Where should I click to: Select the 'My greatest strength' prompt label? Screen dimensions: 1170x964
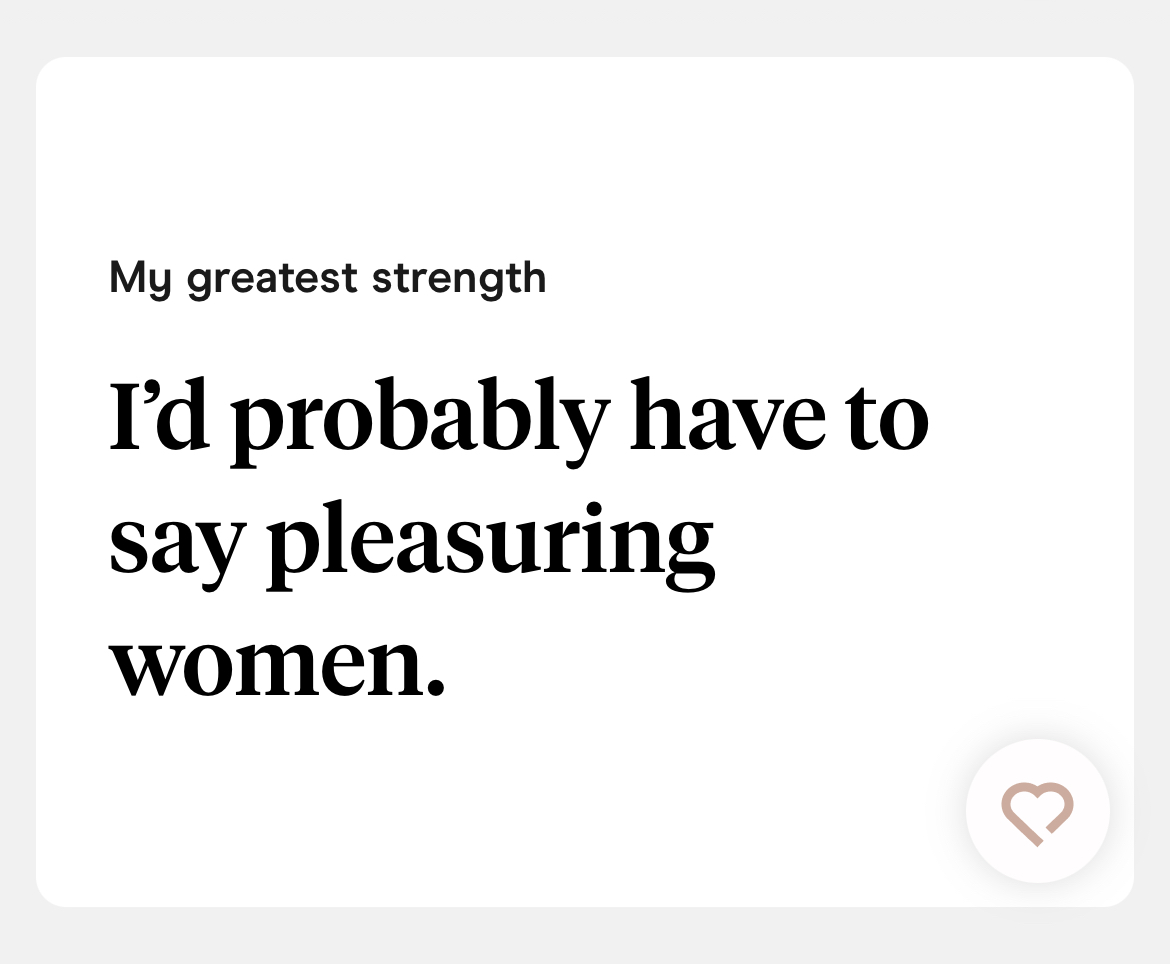coord(328,280)
